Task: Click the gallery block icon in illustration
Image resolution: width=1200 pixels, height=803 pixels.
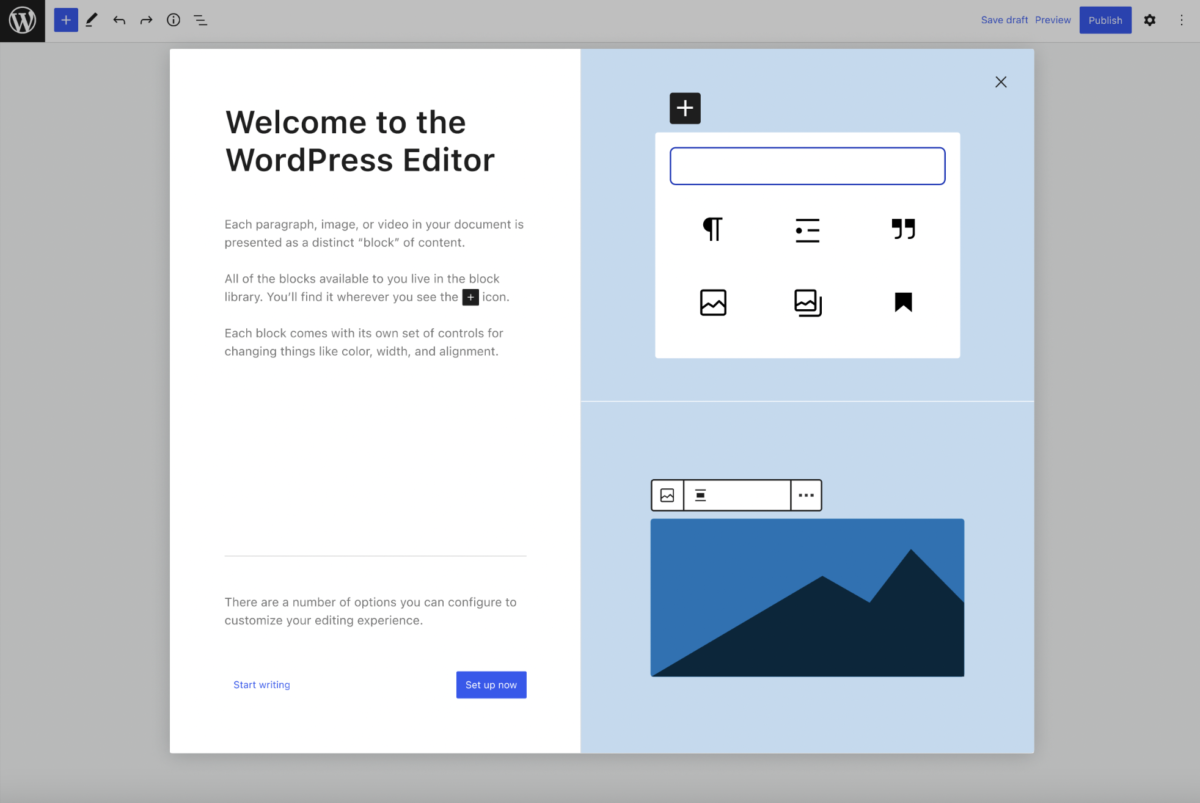Action: (807, 302)
